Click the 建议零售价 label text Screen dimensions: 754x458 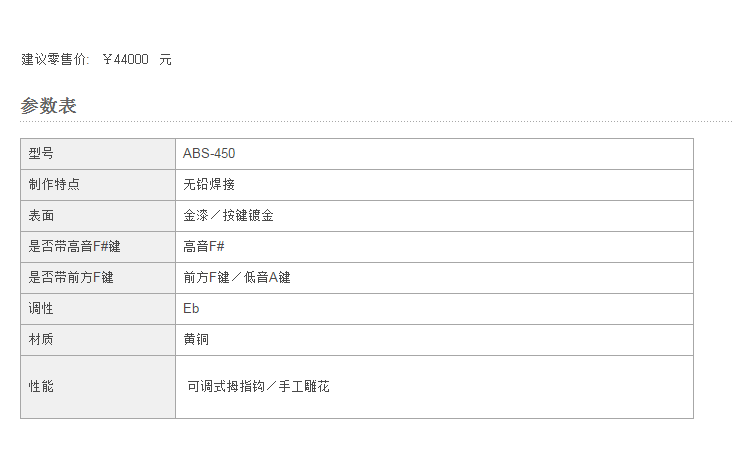[55, 59]
